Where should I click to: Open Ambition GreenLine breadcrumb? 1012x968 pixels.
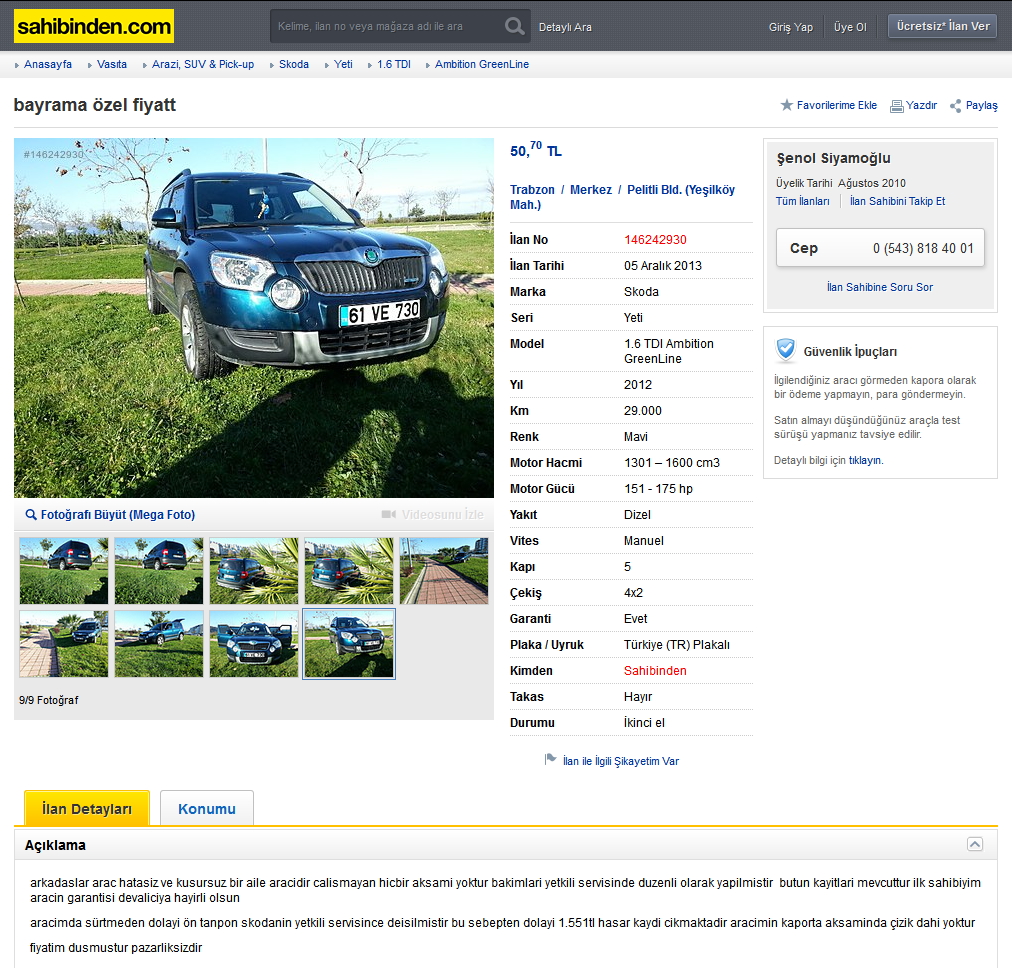pyautogui.click(x=481, y=65)
